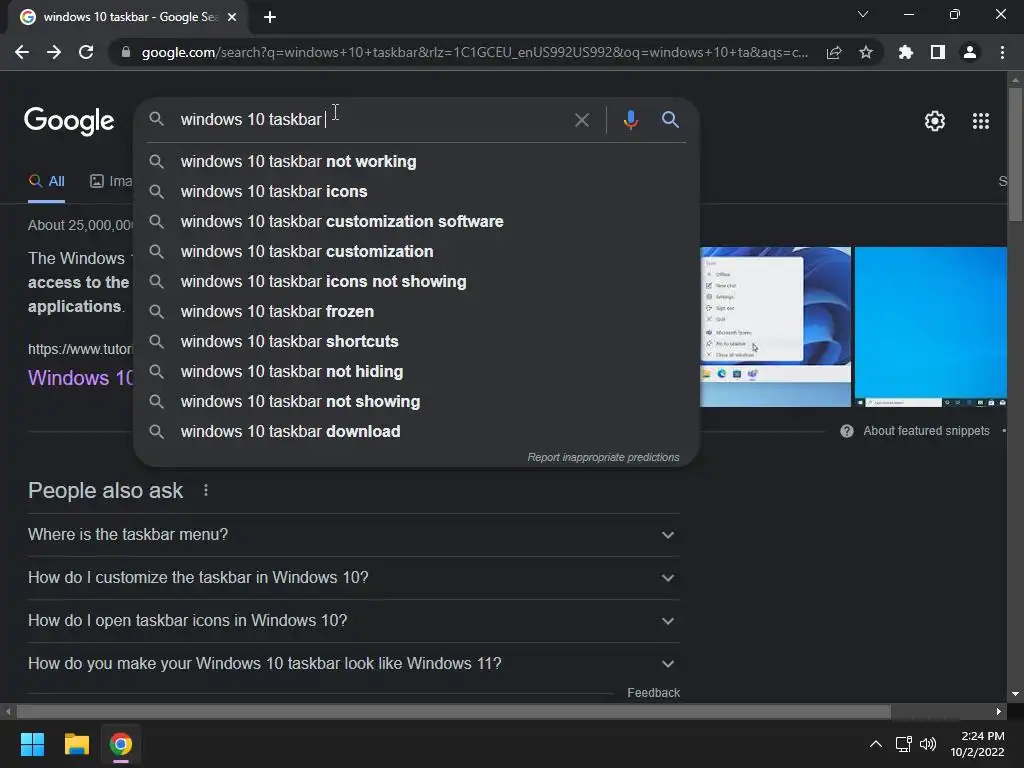Select suggestion 'taskbar customization software'
The height and width of the screenshot is (768, 1024).
416,221
